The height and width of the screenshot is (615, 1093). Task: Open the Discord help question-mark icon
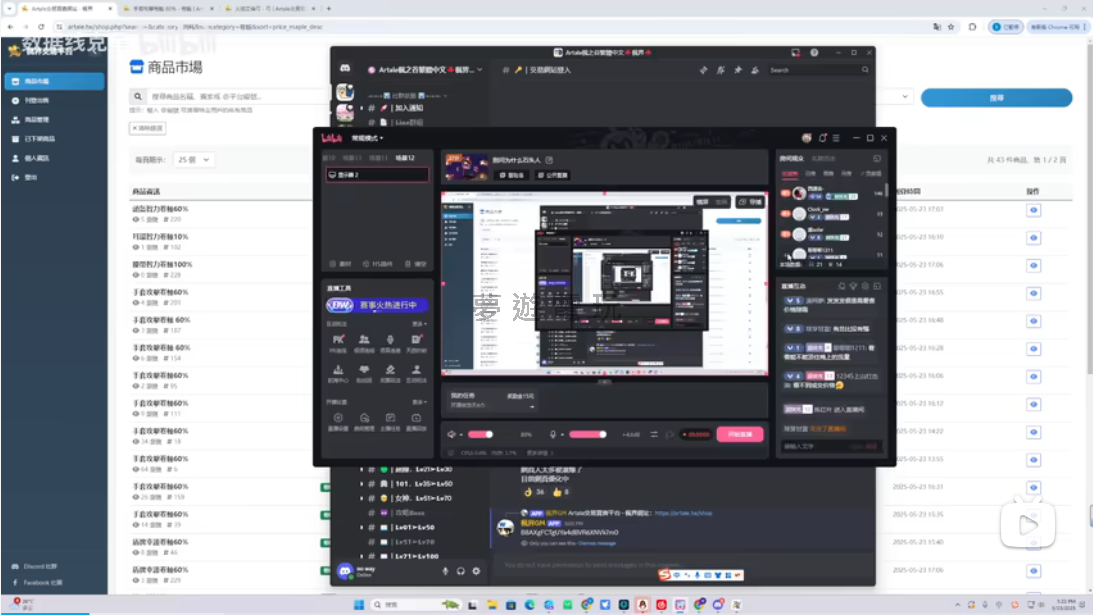[x=814, y=52]
